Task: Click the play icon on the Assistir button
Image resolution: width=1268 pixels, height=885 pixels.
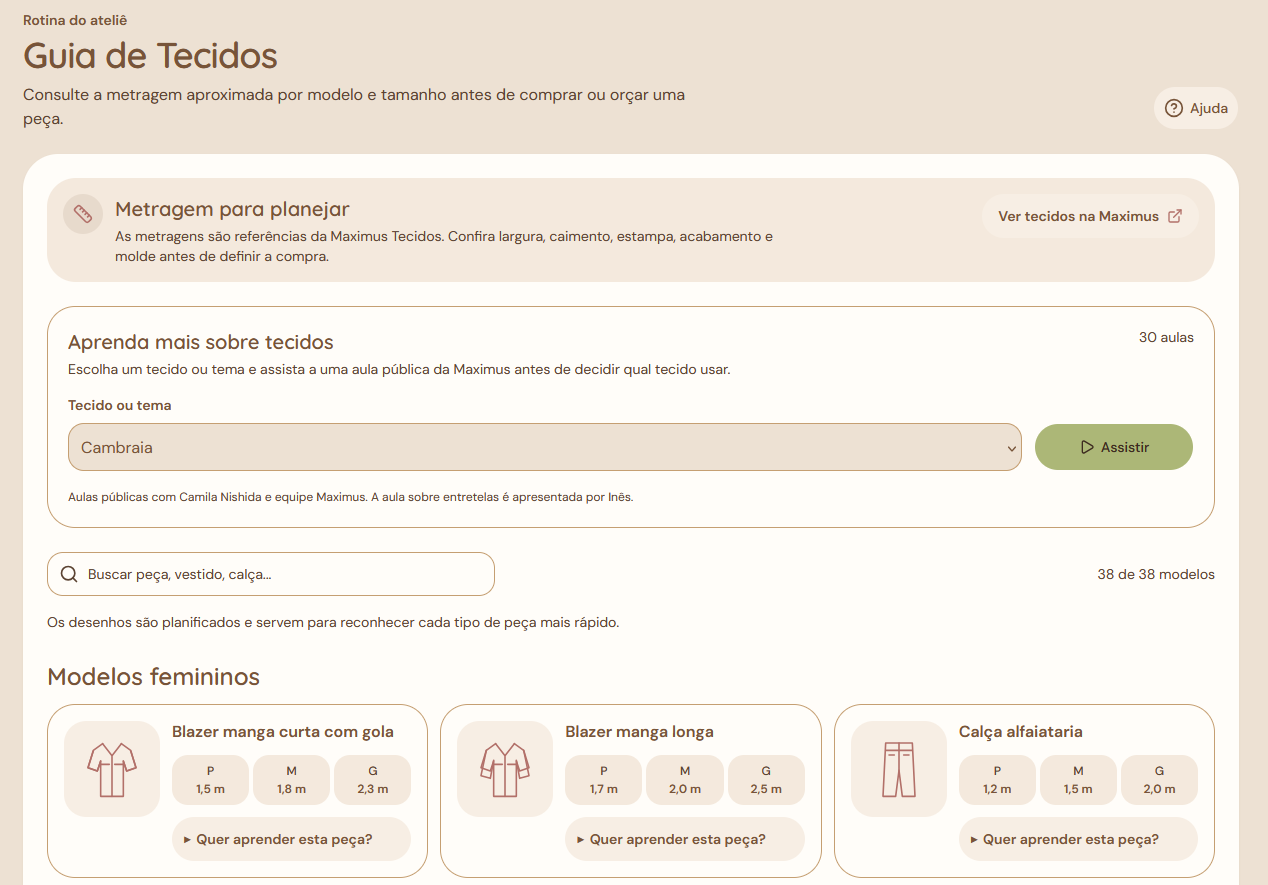Action: (1087, 447)
